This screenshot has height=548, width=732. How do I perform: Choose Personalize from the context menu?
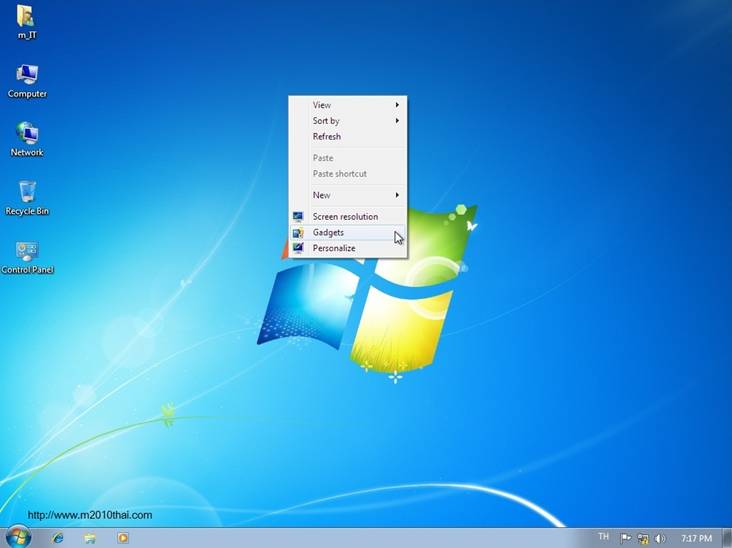[348, 248]
